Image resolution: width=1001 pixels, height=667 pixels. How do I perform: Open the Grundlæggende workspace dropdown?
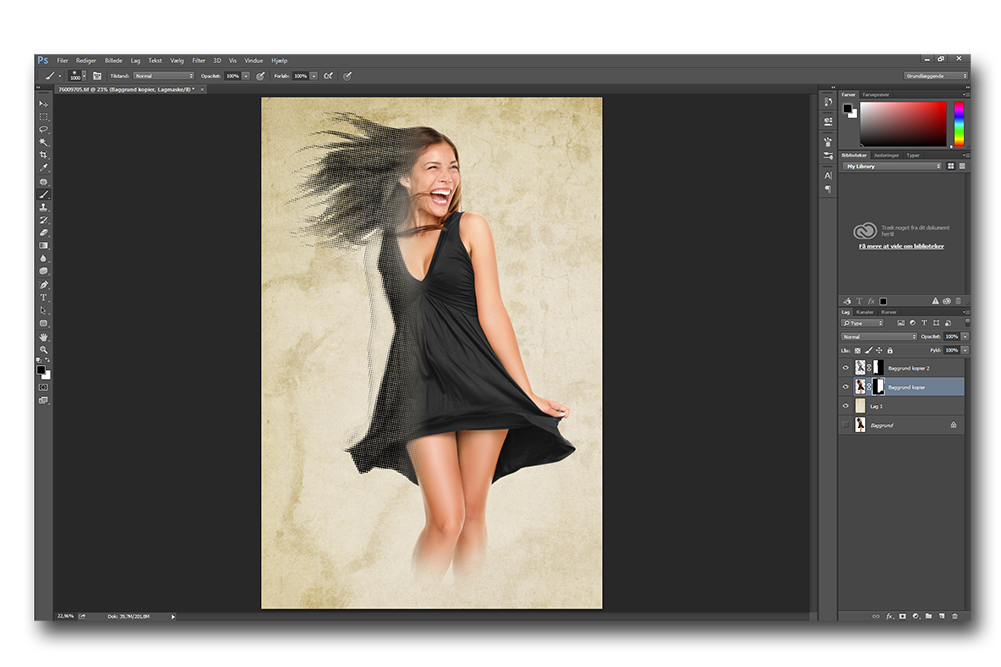tap(936, 76)
